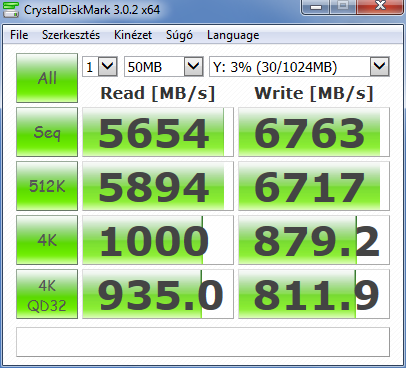Image resolution: width=406 pixels, height=368 pixels.
Task: Select the Seq read result 5654
Action: click(158, 132)
